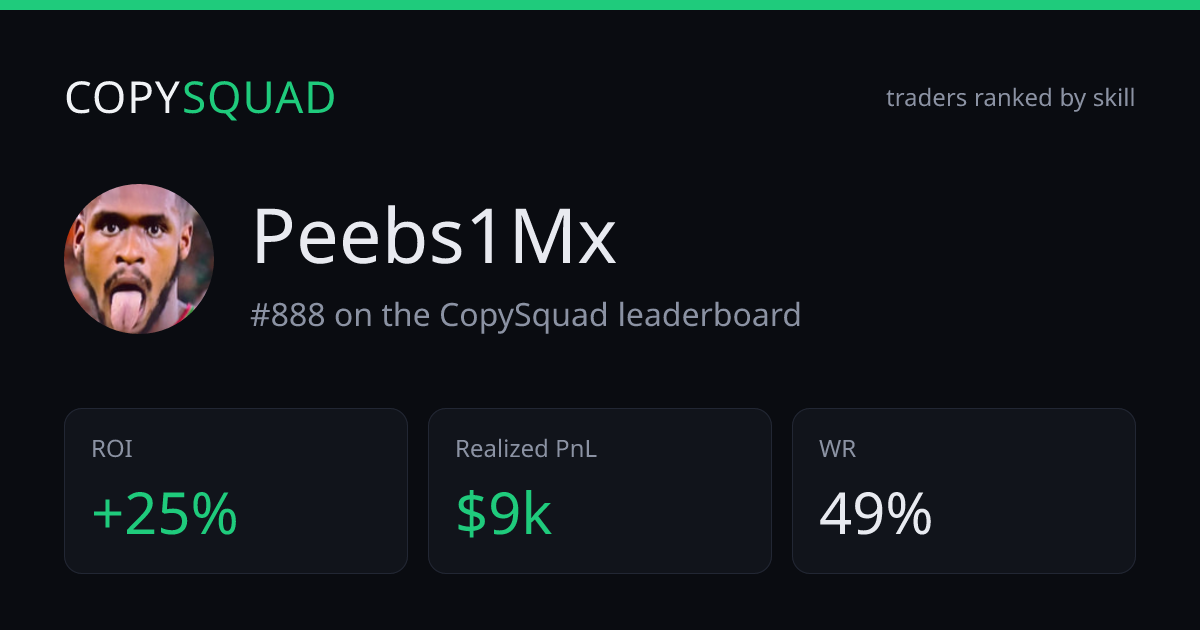Click the traders ranked by skill tagline

[x=1010, y=98]
